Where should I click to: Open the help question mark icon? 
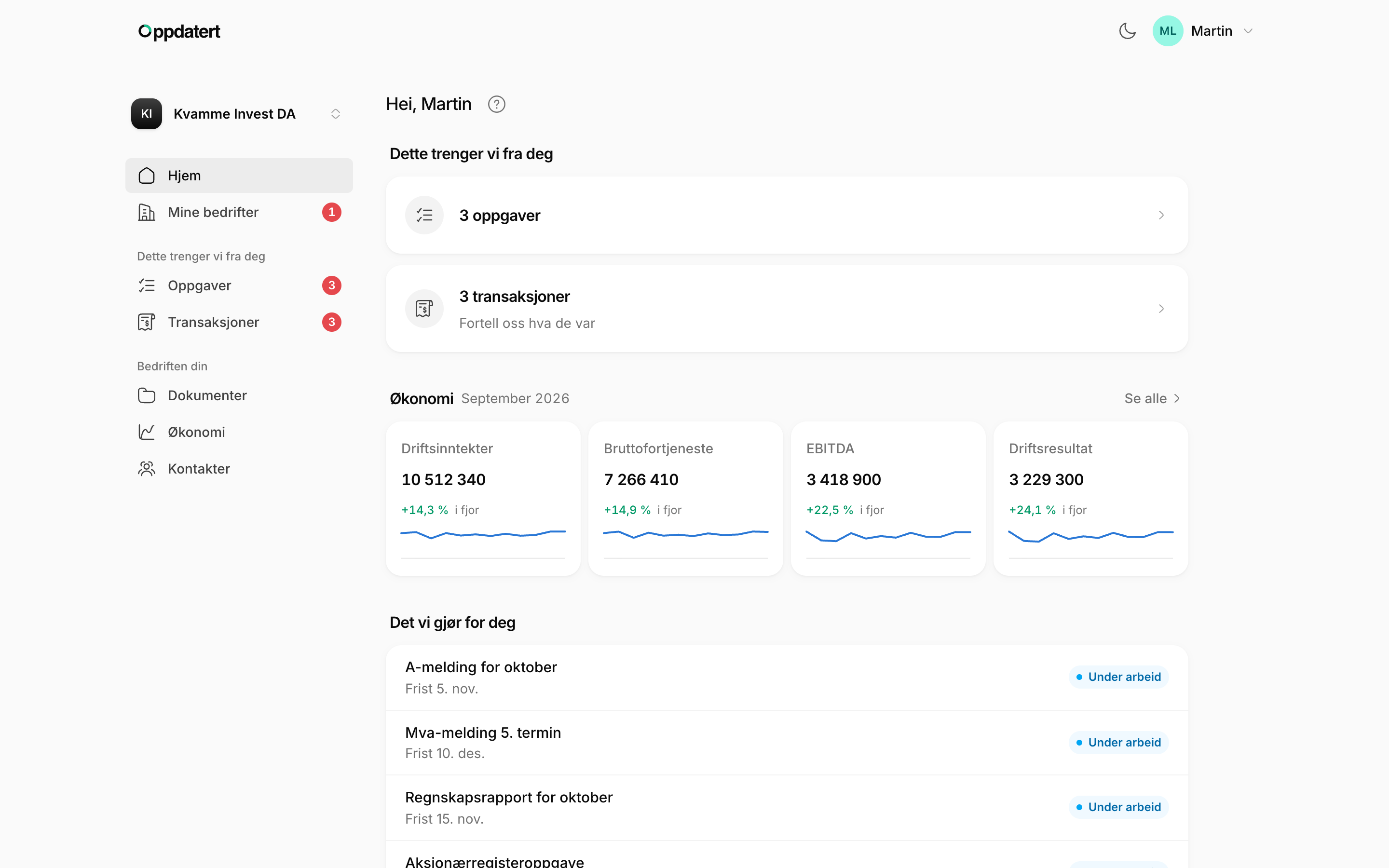click(496, 105)
